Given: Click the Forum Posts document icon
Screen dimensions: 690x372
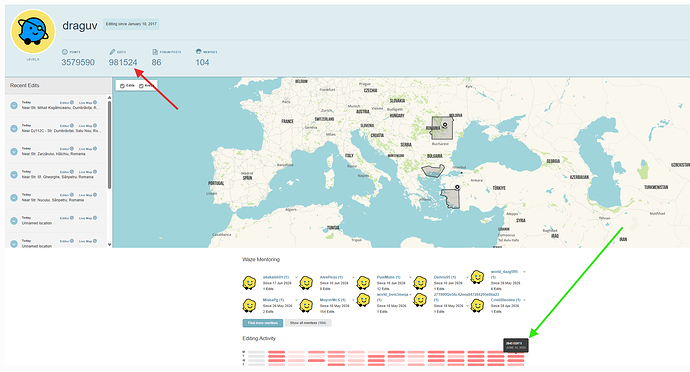Looking at the screenshot, I should click(x=155, y=52).
